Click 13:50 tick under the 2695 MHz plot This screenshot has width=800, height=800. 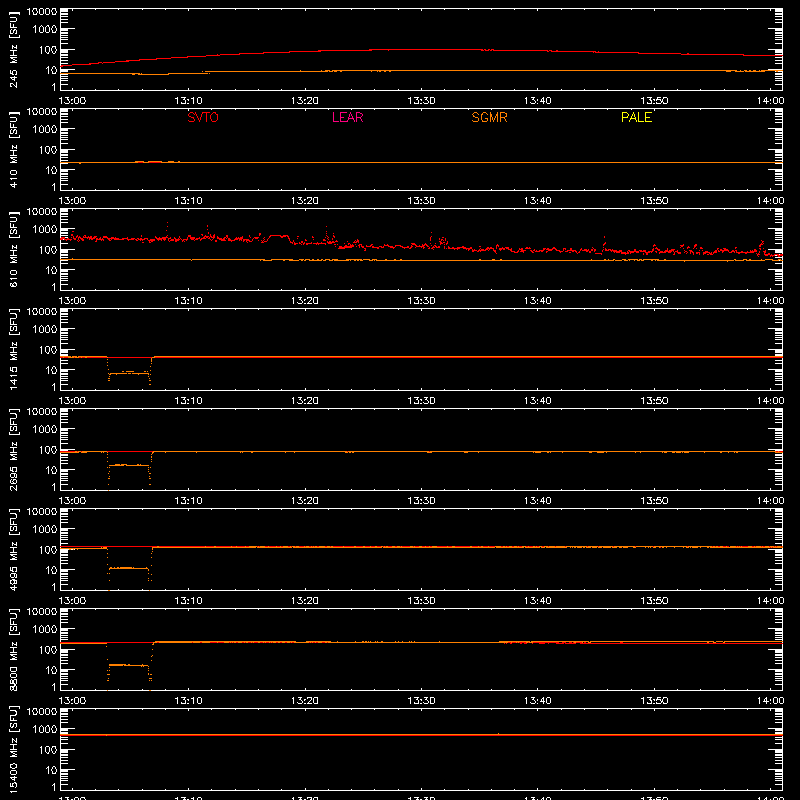(x=654, y=501)
